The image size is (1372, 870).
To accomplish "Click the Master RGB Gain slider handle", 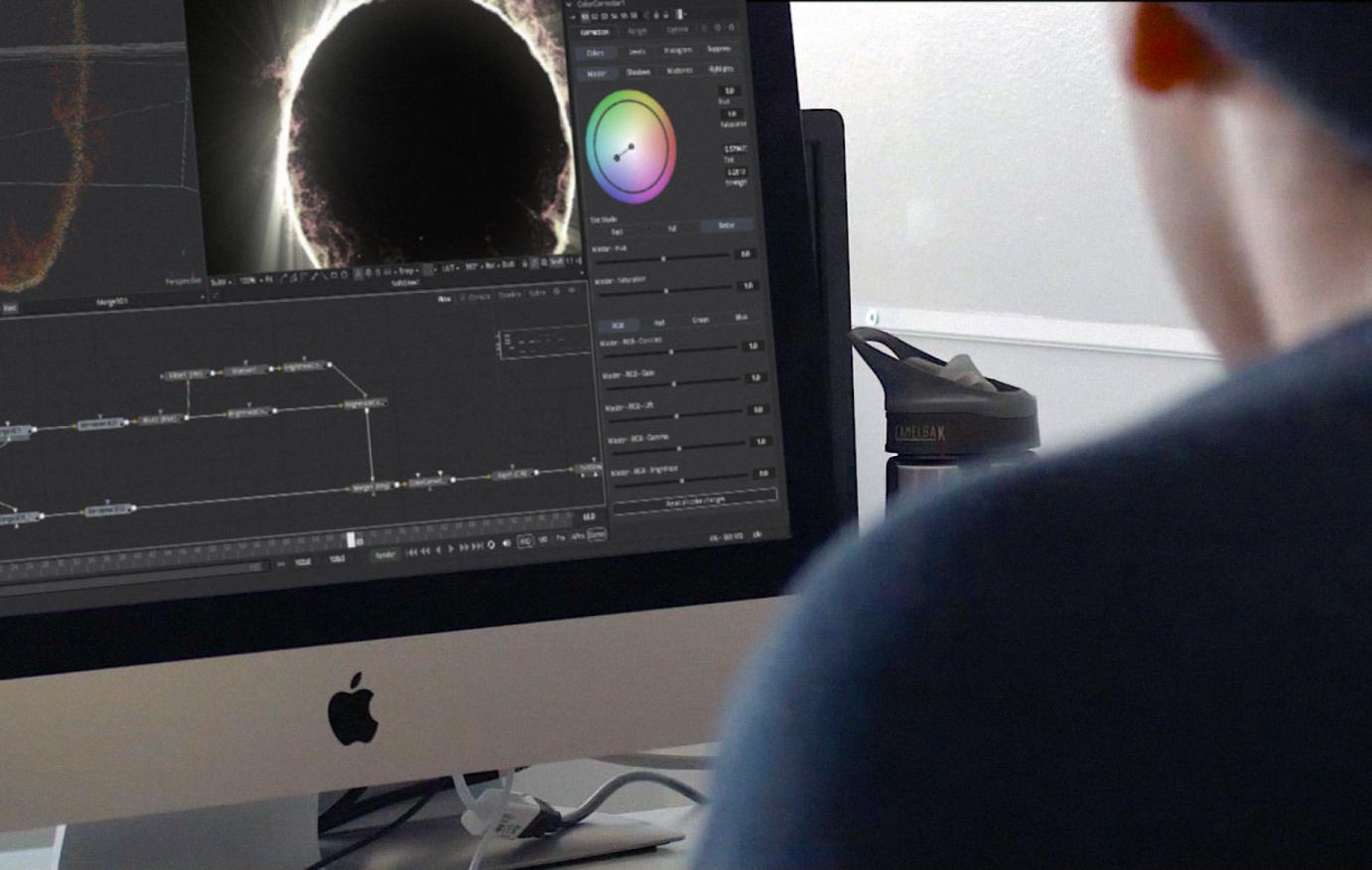I will 674,382.
